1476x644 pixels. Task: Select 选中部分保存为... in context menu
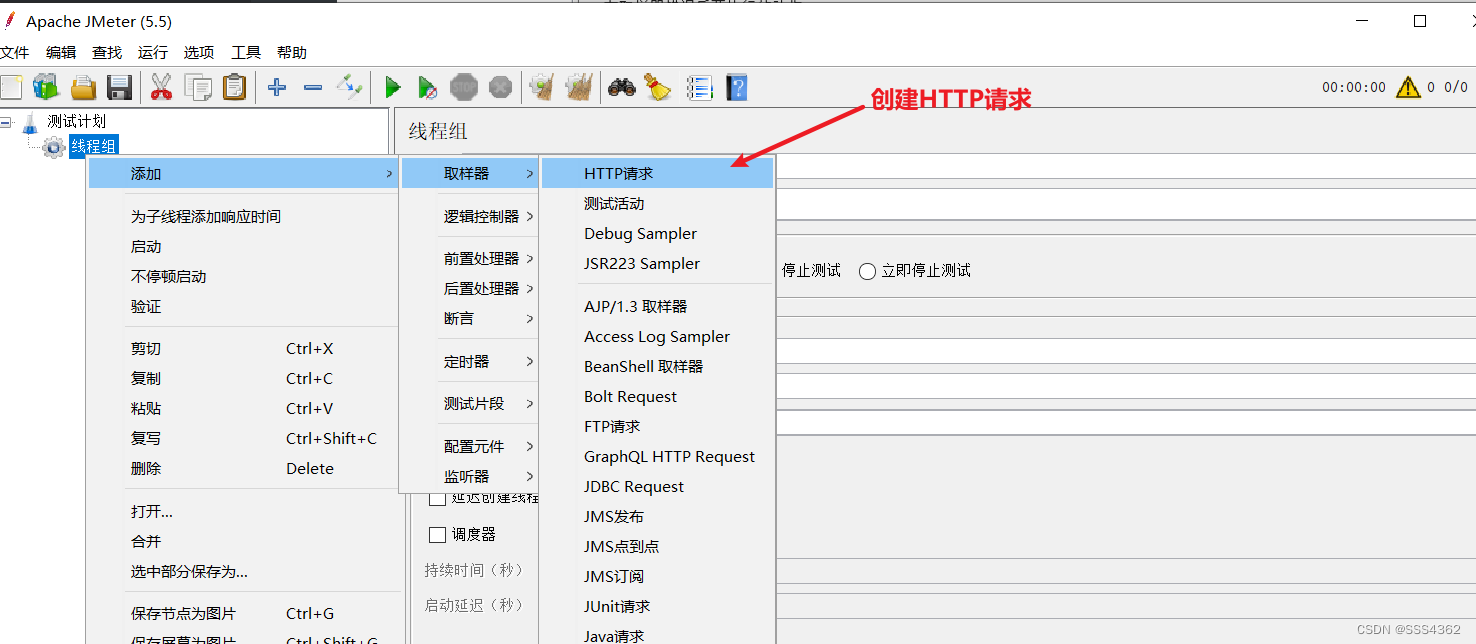click(x=243, y=571)
